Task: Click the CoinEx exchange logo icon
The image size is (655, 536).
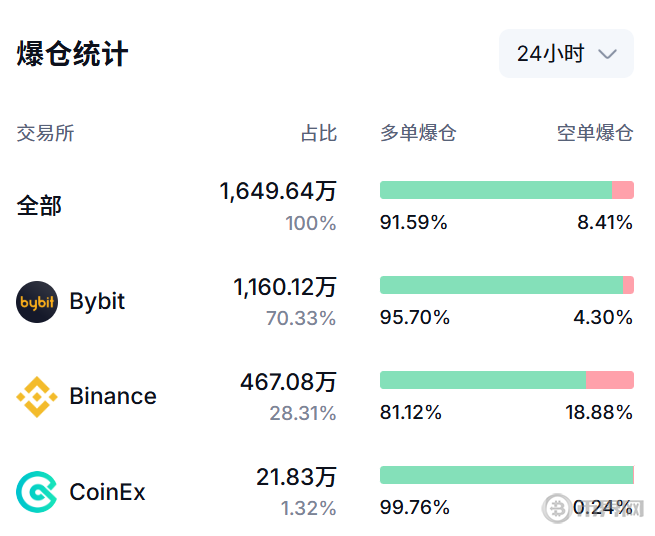Action: point(38,492)
